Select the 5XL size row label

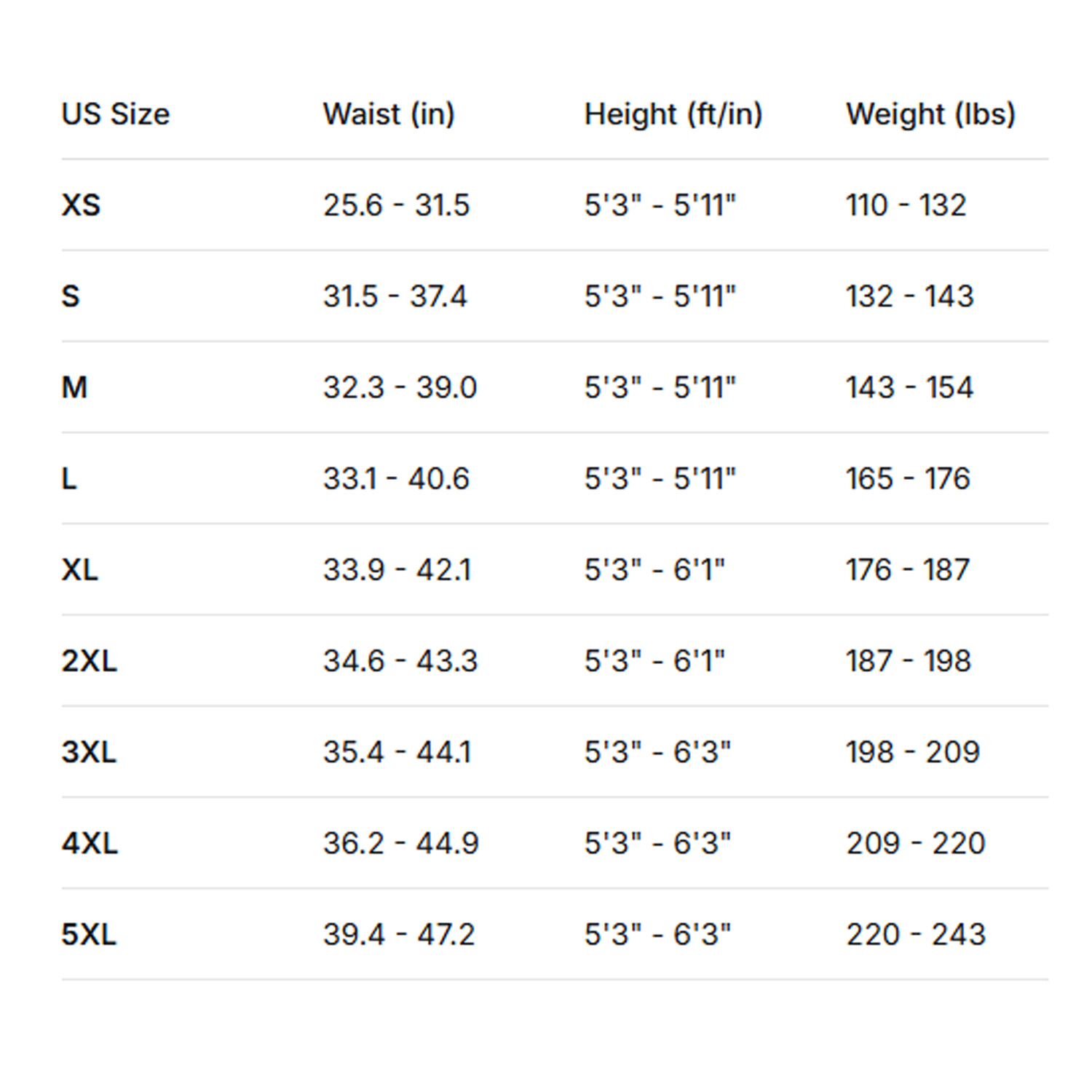click(x=89, y=935)
